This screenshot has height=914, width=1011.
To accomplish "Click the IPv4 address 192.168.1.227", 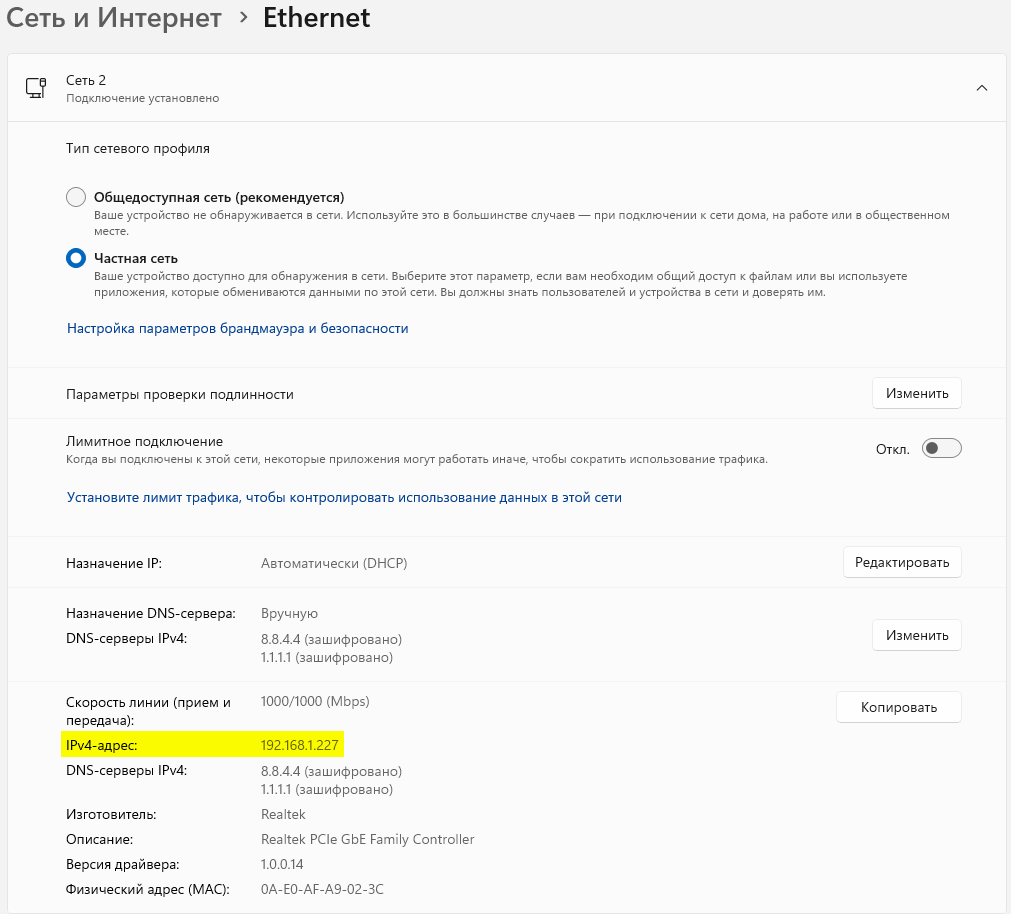I will pos(299,745).
